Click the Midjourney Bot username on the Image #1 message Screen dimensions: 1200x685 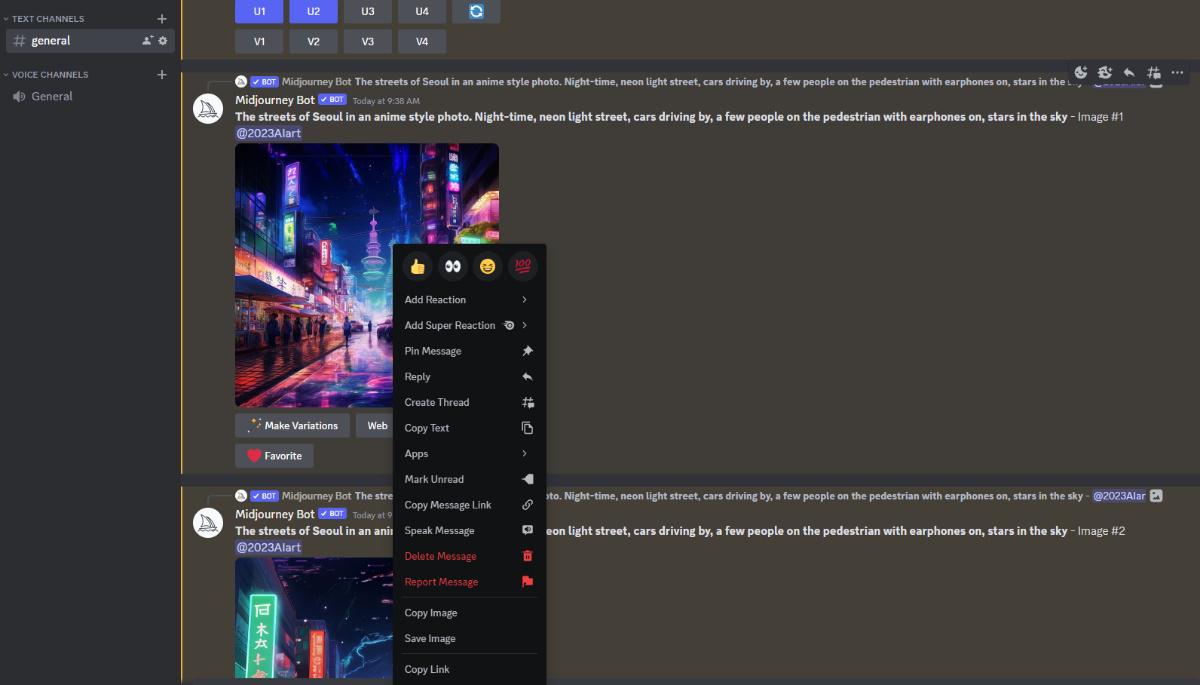click(275, 100)
